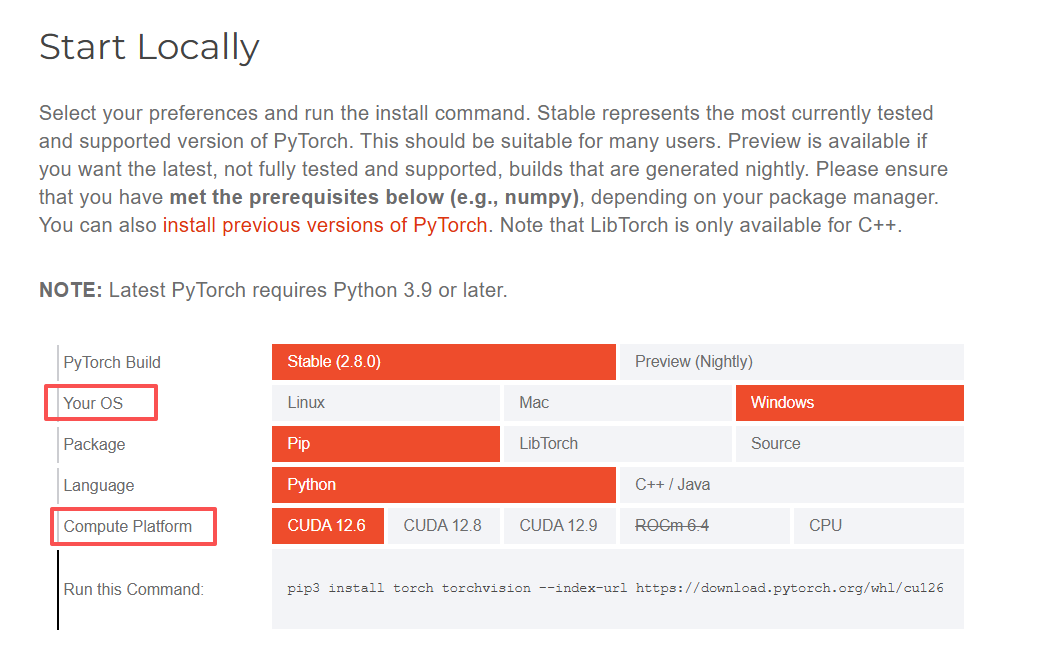Select the LibTorch package option
This screenshot has width=1042, height=666.
pyautogui.click(x=617, y=444)
